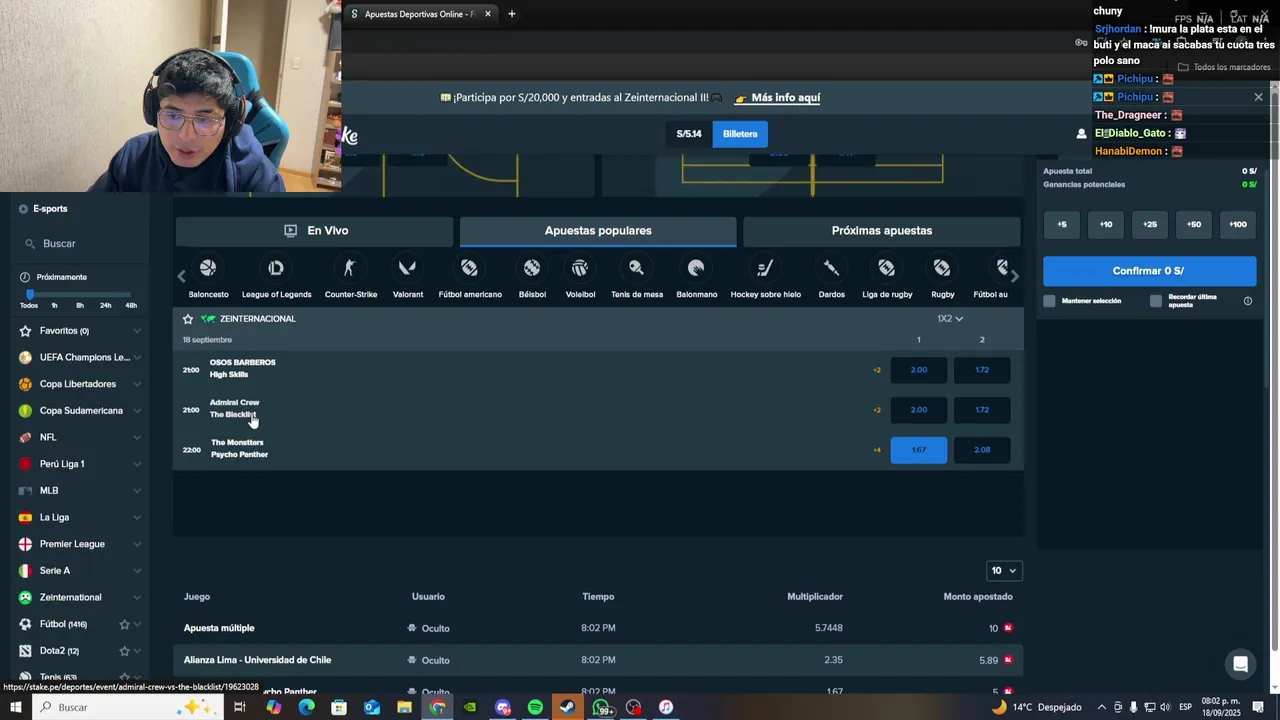Add +25 to the bet amount
1280x720 pixels.
pos(1150,224)
